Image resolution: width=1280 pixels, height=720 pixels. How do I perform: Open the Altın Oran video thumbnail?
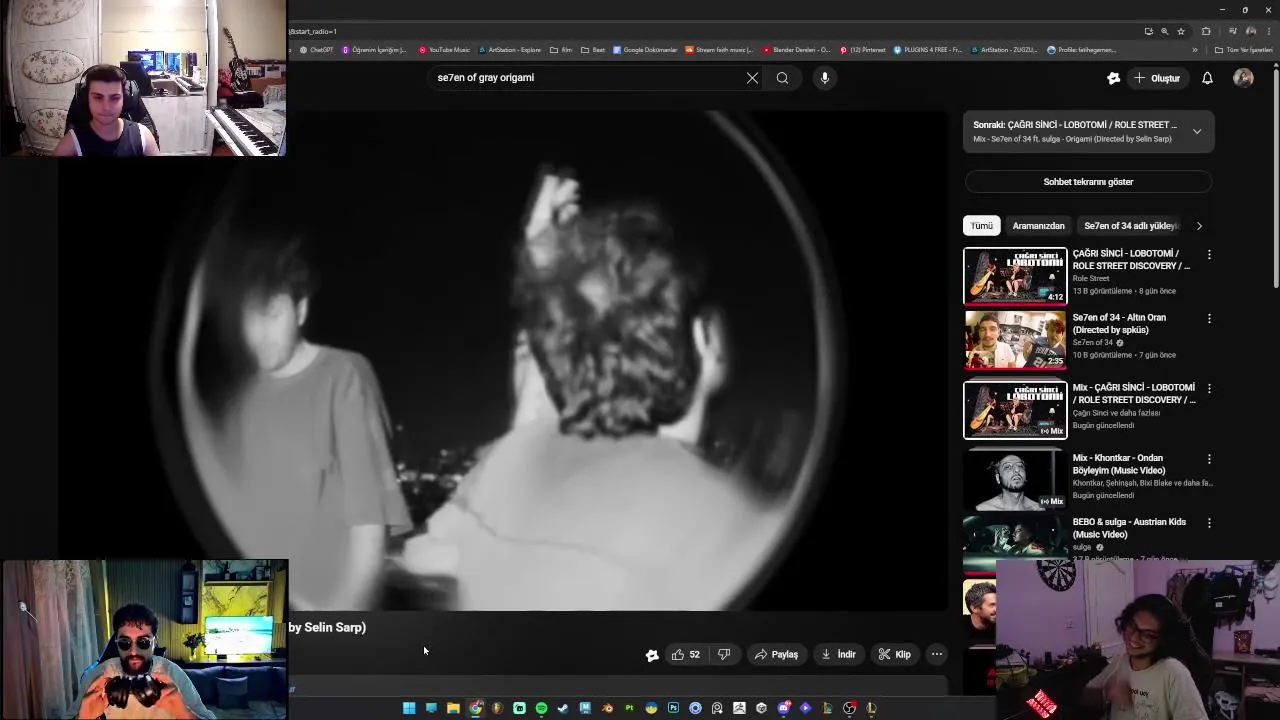[x=1015, y=340]
